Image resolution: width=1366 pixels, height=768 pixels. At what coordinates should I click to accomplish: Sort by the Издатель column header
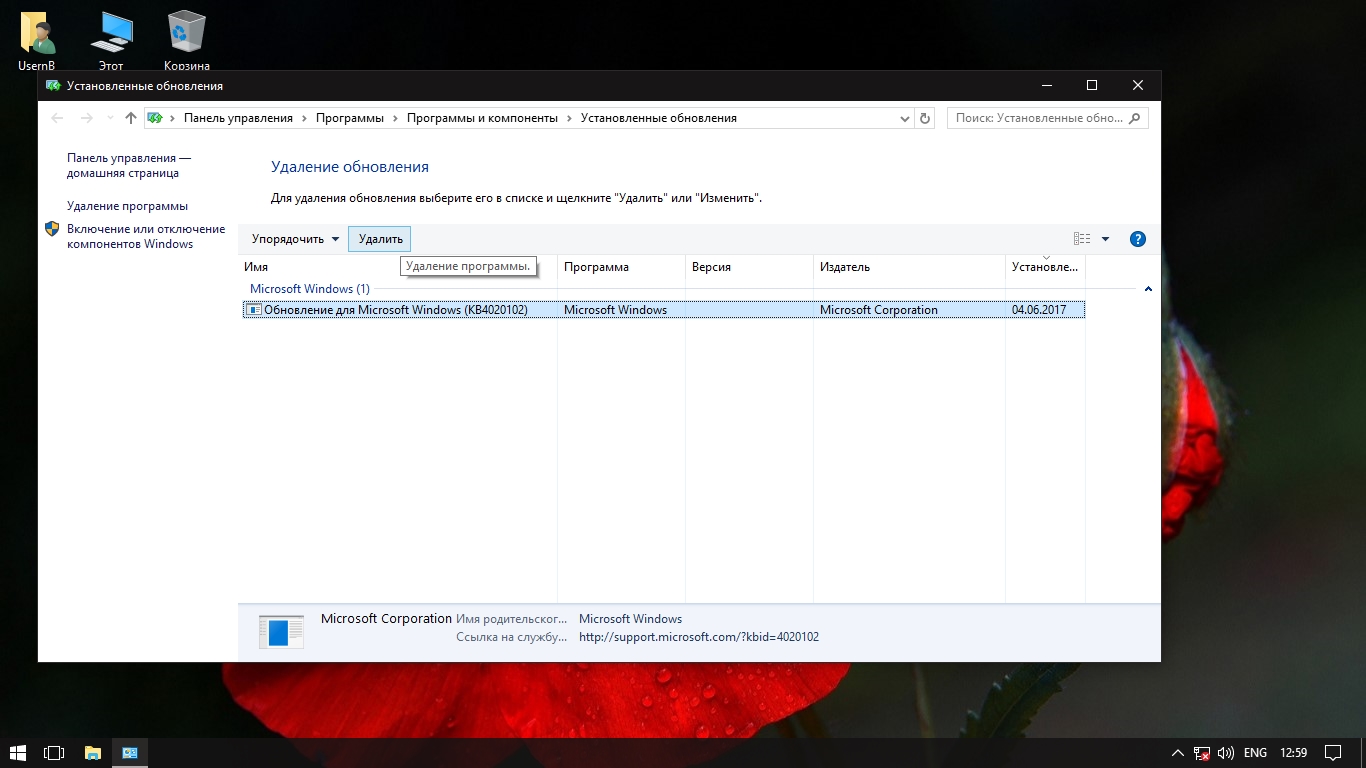pos(909,267)
